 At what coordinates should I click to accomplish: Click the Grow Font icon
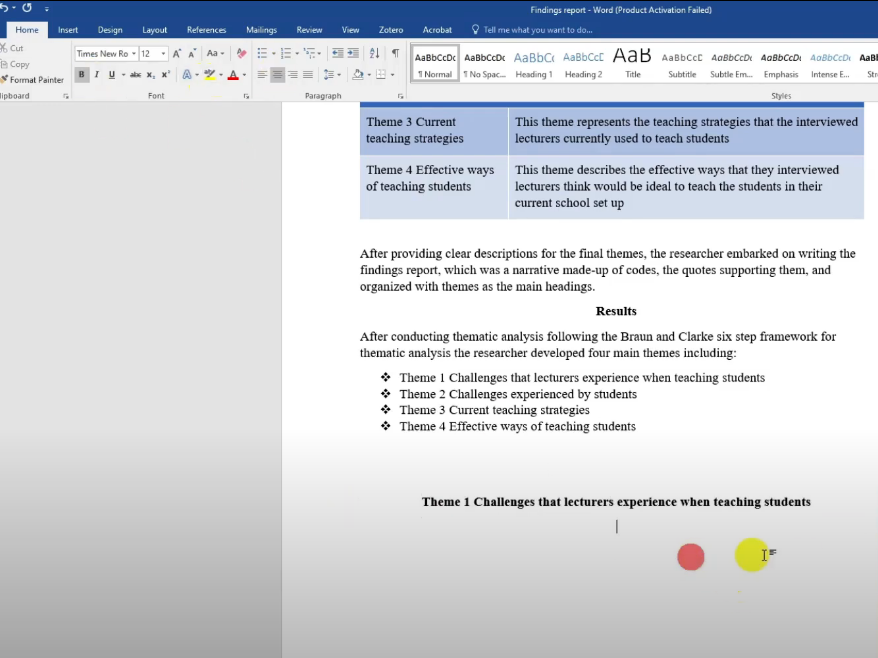pyautogui.click(x=177, y=54)
